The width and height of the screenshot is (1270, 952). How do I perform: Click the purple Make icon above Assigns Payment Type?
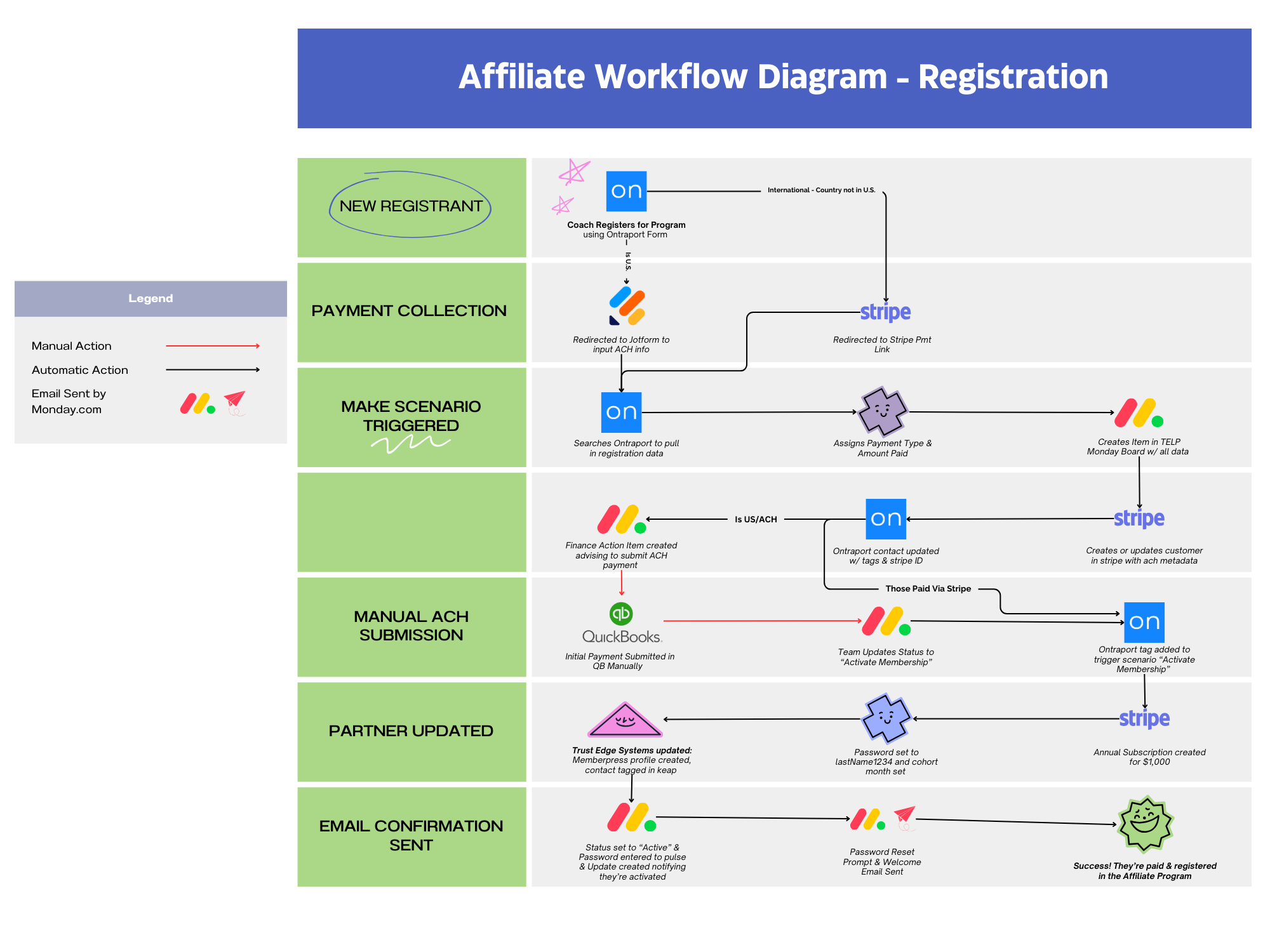coord(883,411)
